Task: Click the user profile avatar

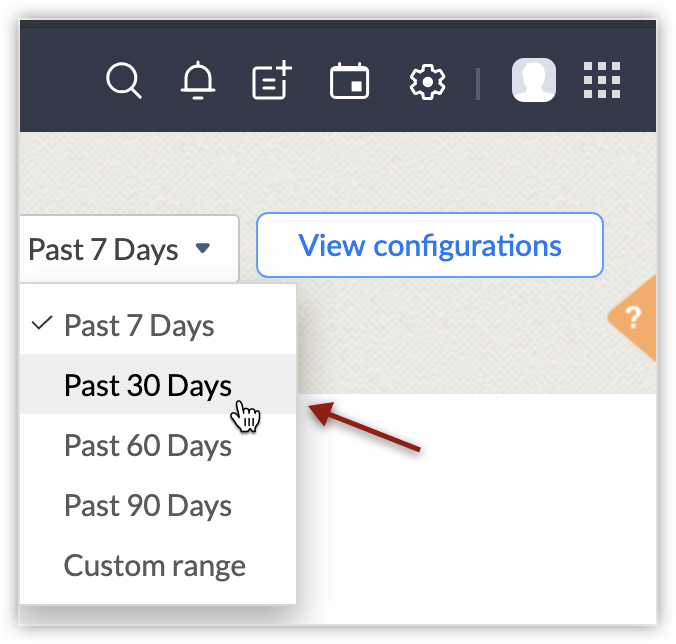Action: (534, 80)
